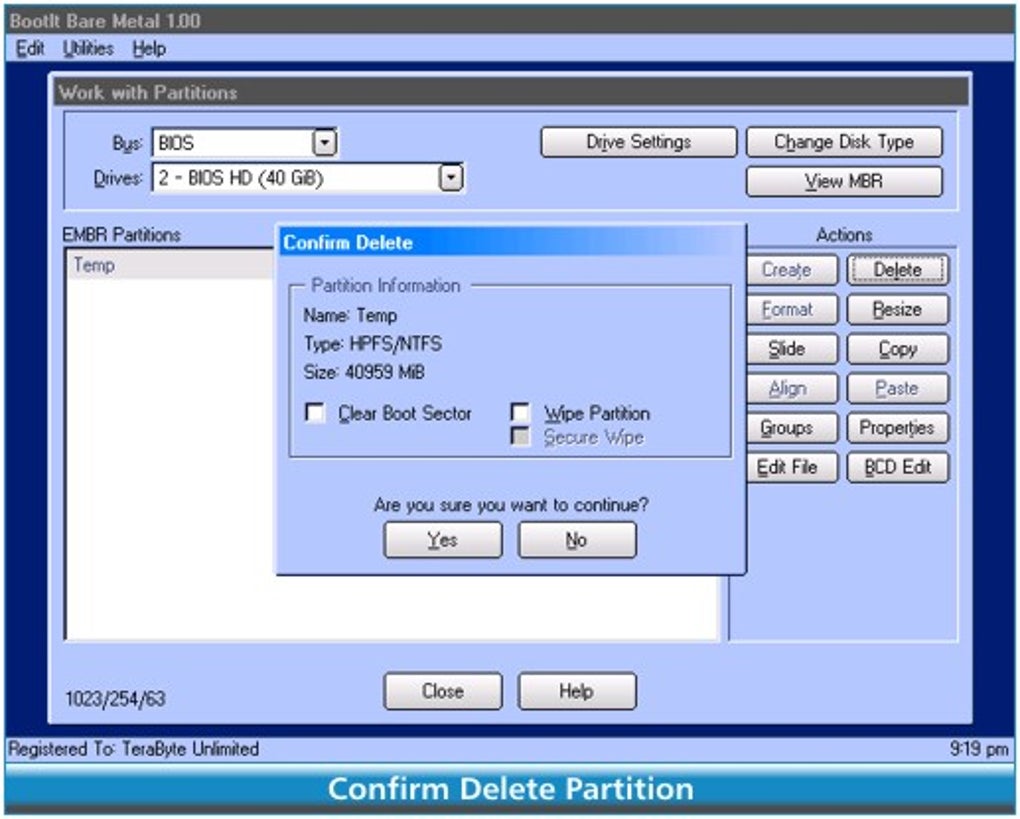Open the Edit menu

(30, 49)
